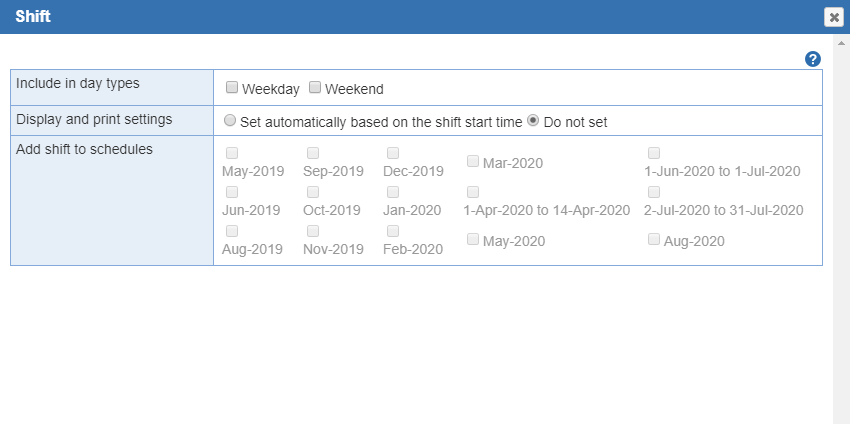Tick the 2-Jul-2020 to 31-Jul-2020 checkbox
The height and width of the screenshot is (424, 850).
coord(654,192)
